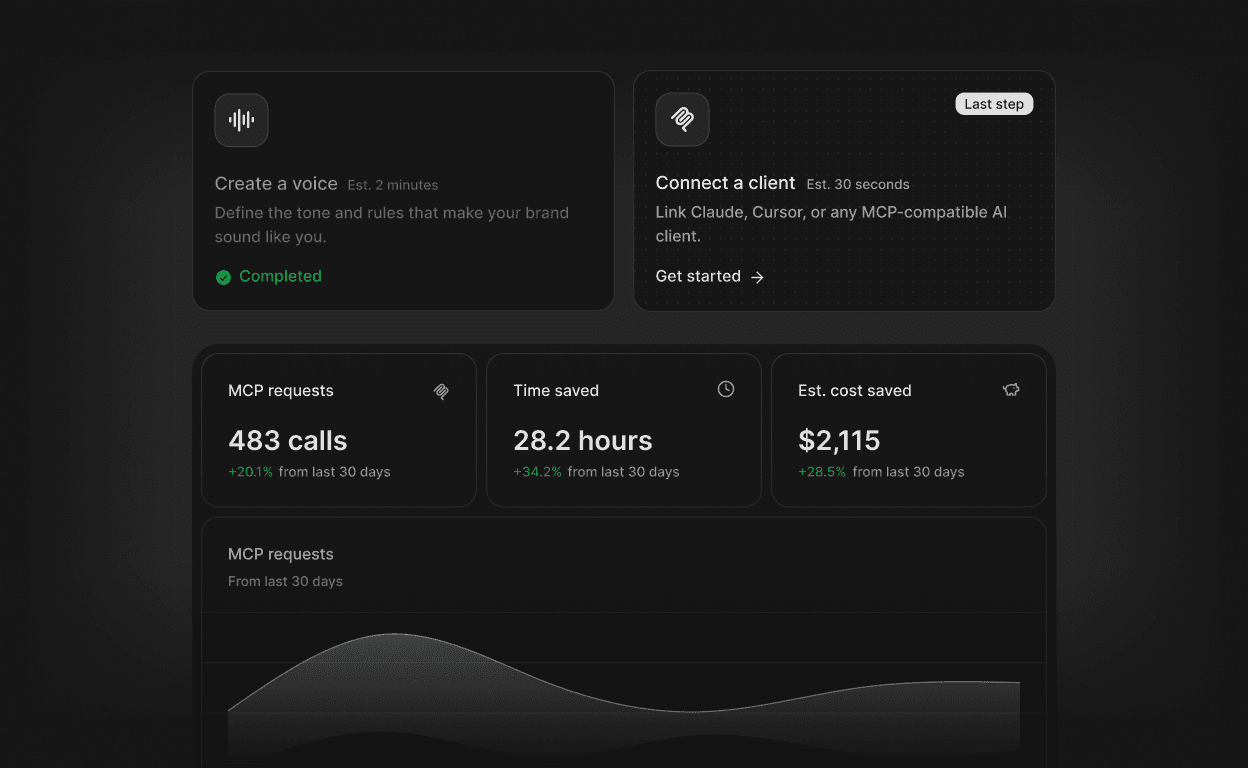This screenshot has width=1248, height=768.
Task: Click the Last step badge
Action: point(994,103)
